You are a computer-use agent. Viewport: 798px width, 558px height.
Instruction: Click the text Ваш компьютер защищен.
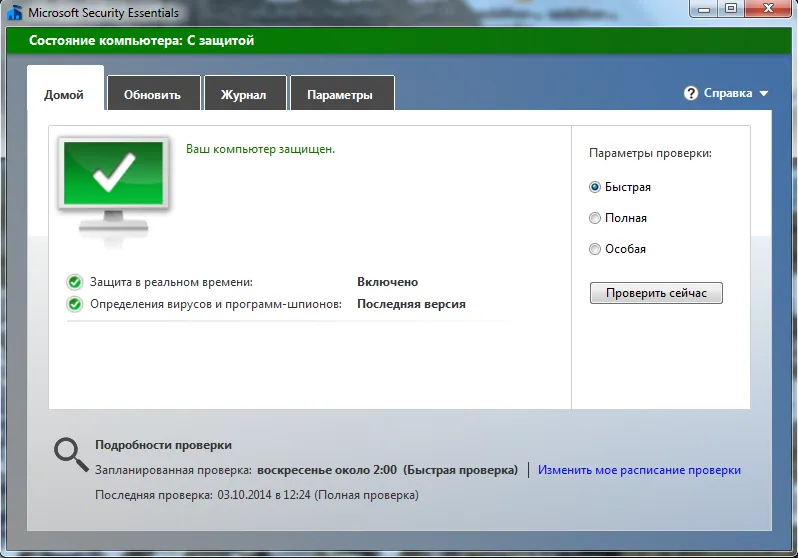click(260, 149)
